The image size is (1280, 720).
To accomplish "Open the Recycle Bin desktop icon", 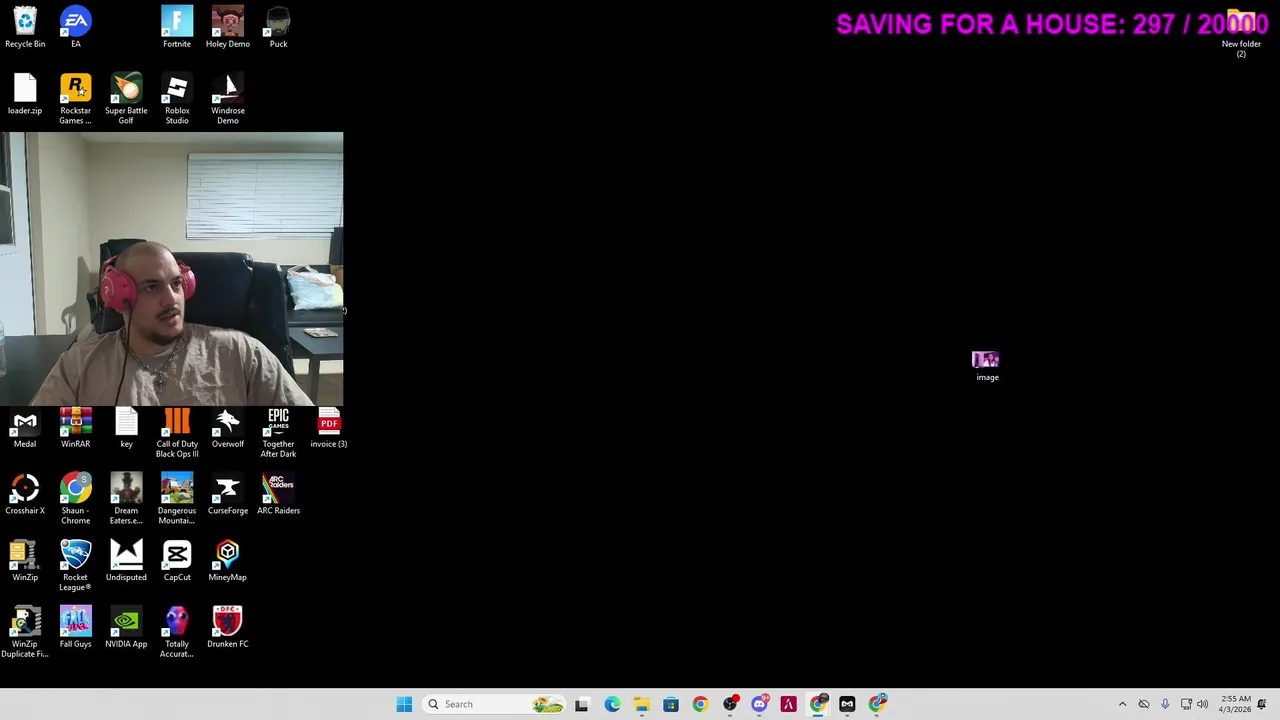I will click(25, 27).
